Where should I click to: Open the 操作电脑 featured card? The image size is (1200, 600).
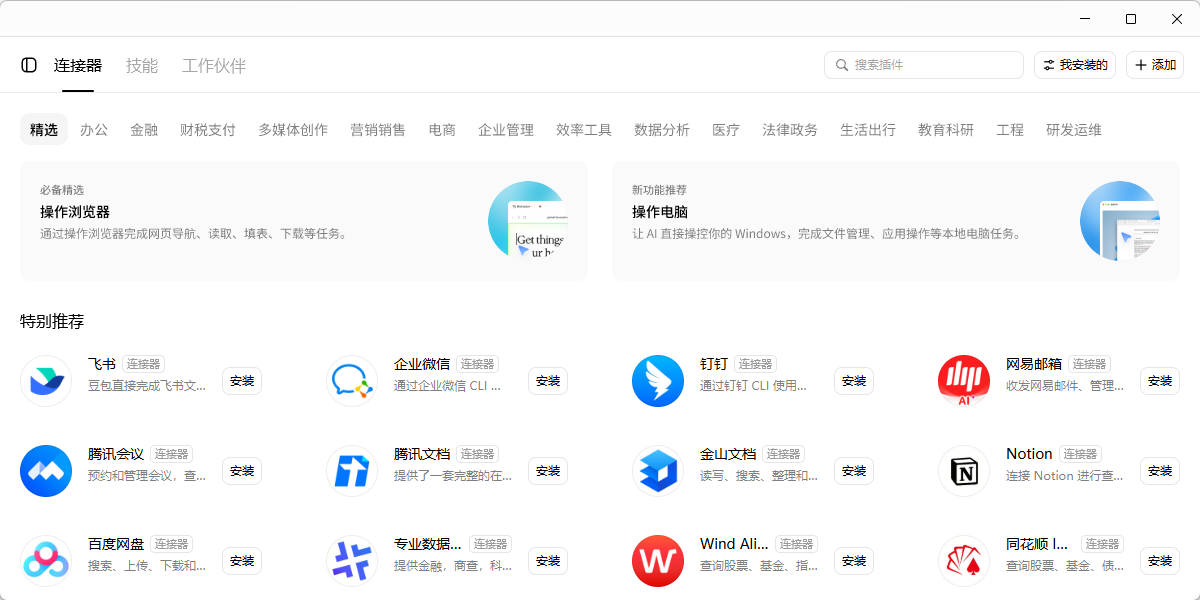pyautogui.click(x=896, y=221)
